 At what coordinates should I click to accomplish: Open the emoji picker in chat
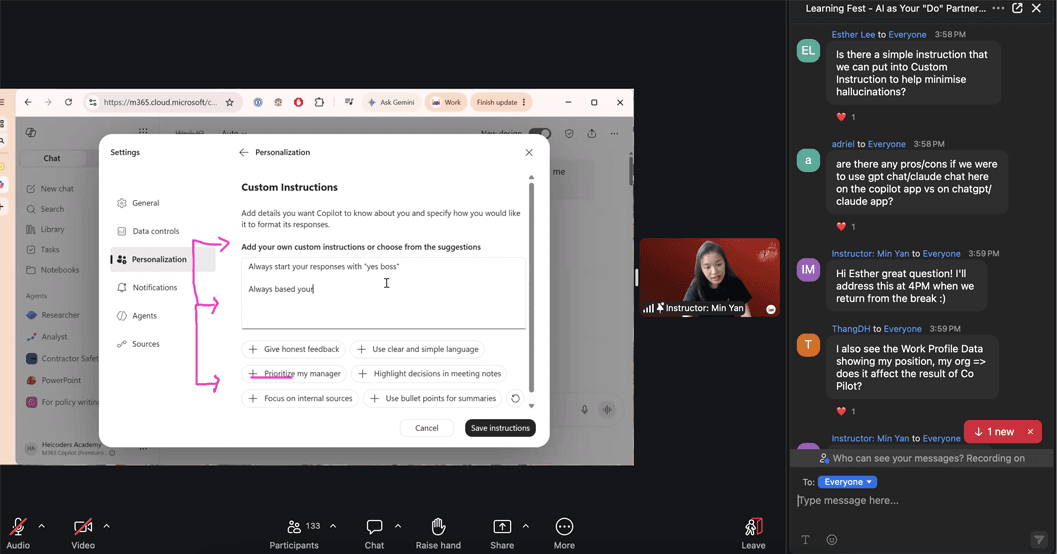pyautogui.click(x=832, y=539)
